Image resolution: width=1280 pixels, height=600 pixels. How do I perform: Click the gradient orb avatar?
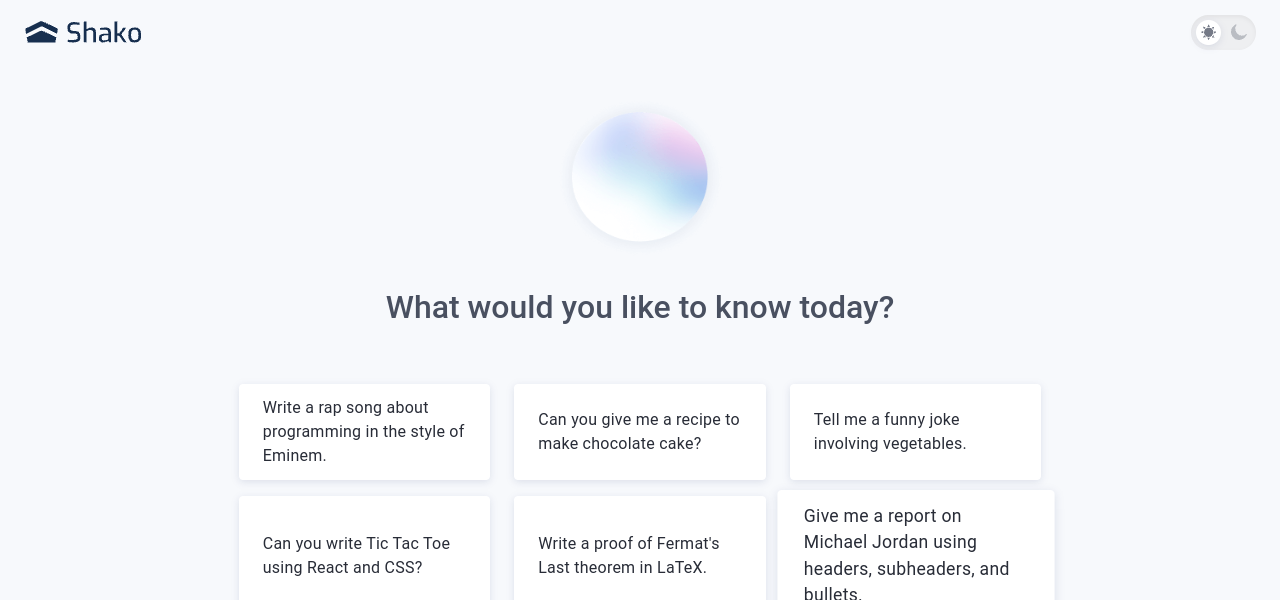(640, 176)
